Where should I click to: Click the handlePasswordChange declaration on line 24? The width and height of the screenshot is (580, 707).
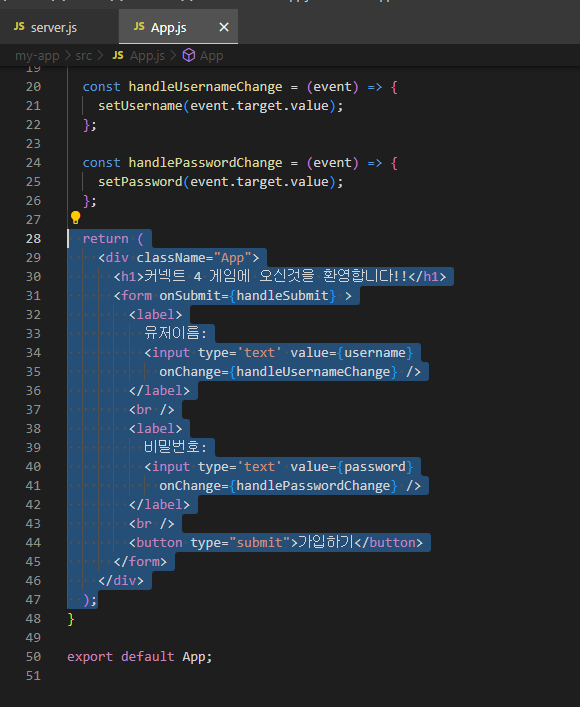coord(205,162)
